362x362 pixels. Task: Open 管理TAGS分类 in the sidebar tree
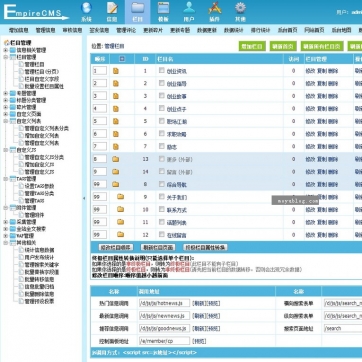[x=39, y=193]
